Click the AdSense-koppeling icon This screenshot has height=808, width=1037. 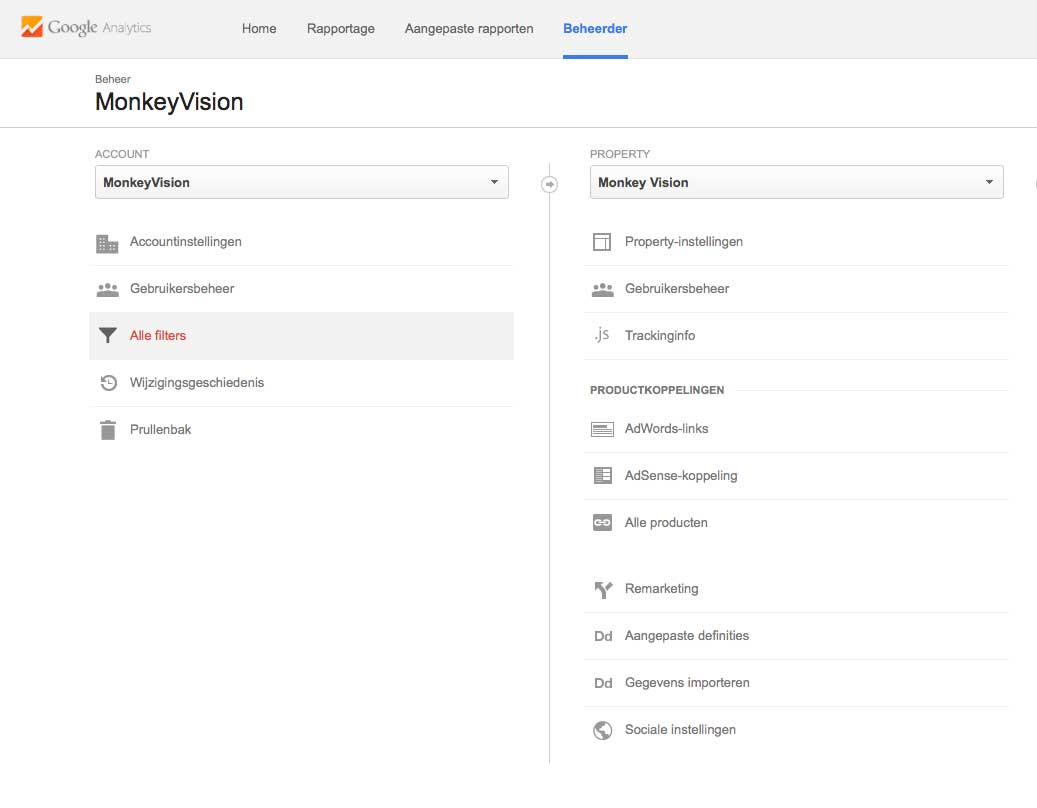tap(602, 475)
